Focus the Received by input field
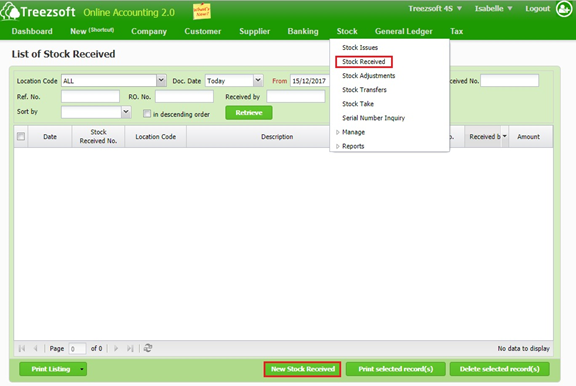 point(296,97)
